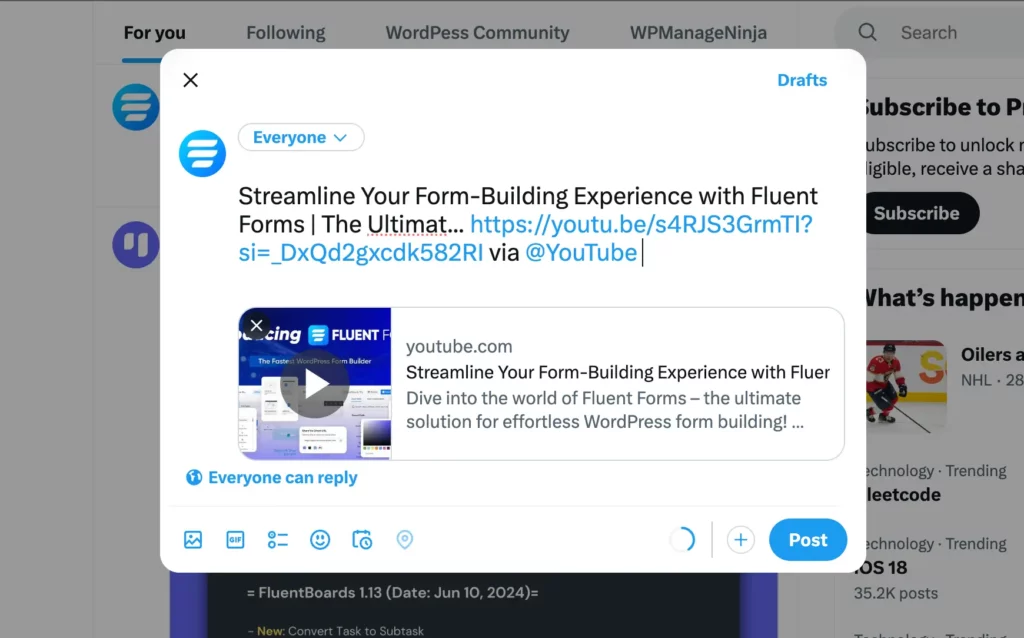Remove the YouTube video preview card
Viewport: 1024px width, 638px height.
(x=256, y=325)
